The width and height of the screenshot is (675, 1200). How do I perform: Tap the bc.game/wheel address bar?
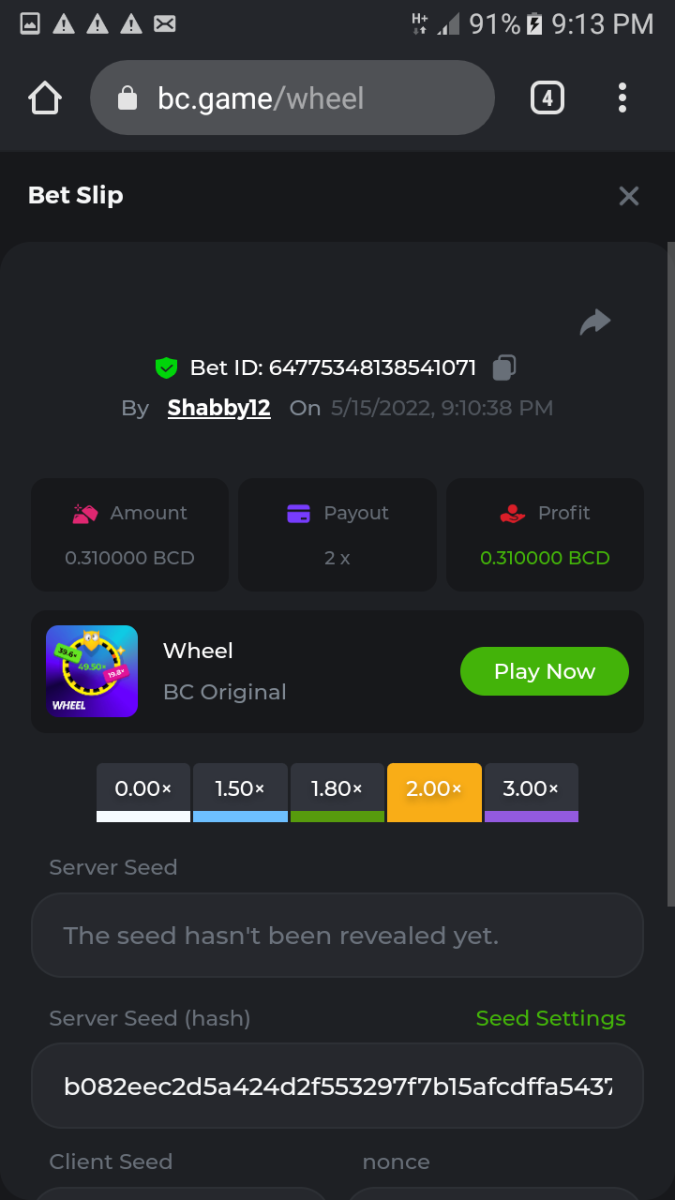tap(292, 98)
